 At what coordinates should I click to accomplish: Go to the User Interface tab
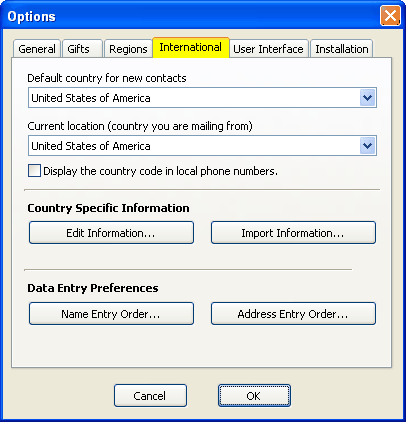click(x=269, y=49)
